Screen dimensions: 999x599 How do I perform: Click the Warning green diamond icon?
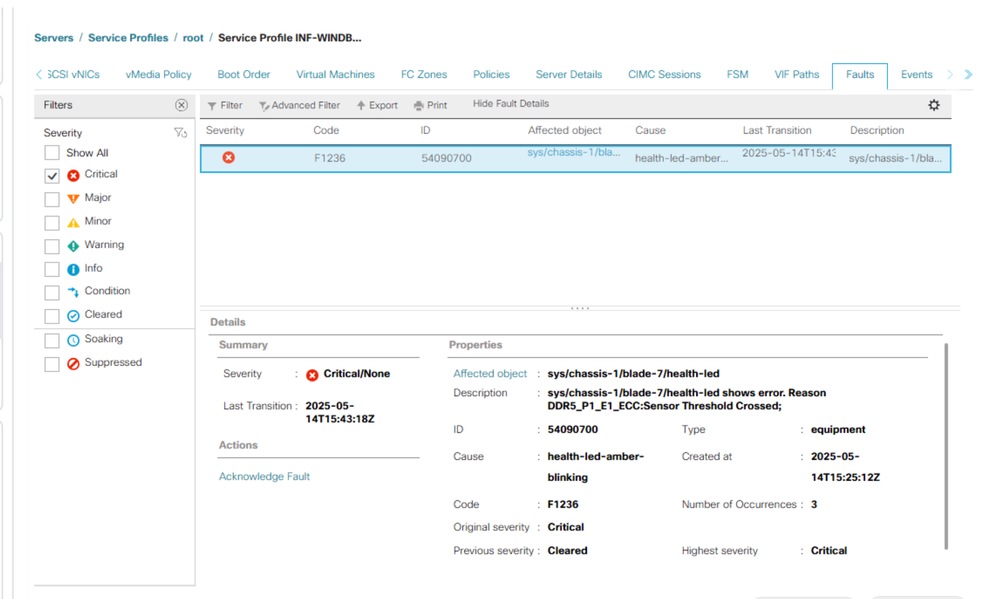[73, 246]
